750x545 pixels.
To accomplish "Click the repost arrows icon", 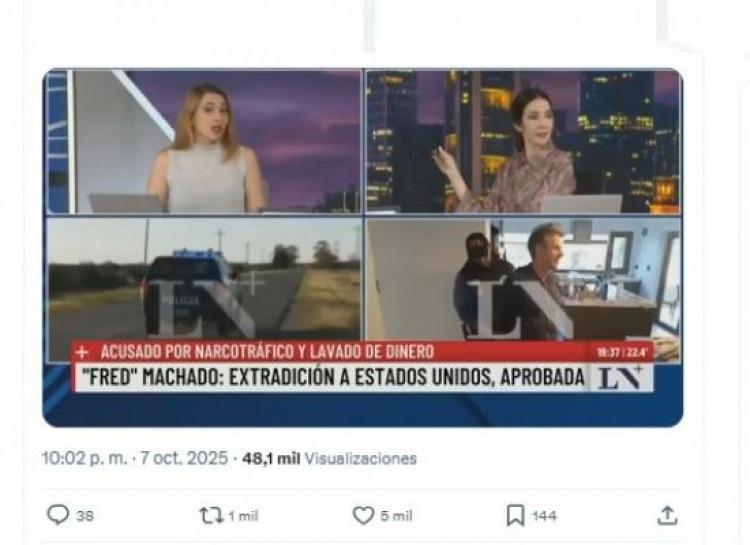I will pyautogui.click(x=211, y=515).
